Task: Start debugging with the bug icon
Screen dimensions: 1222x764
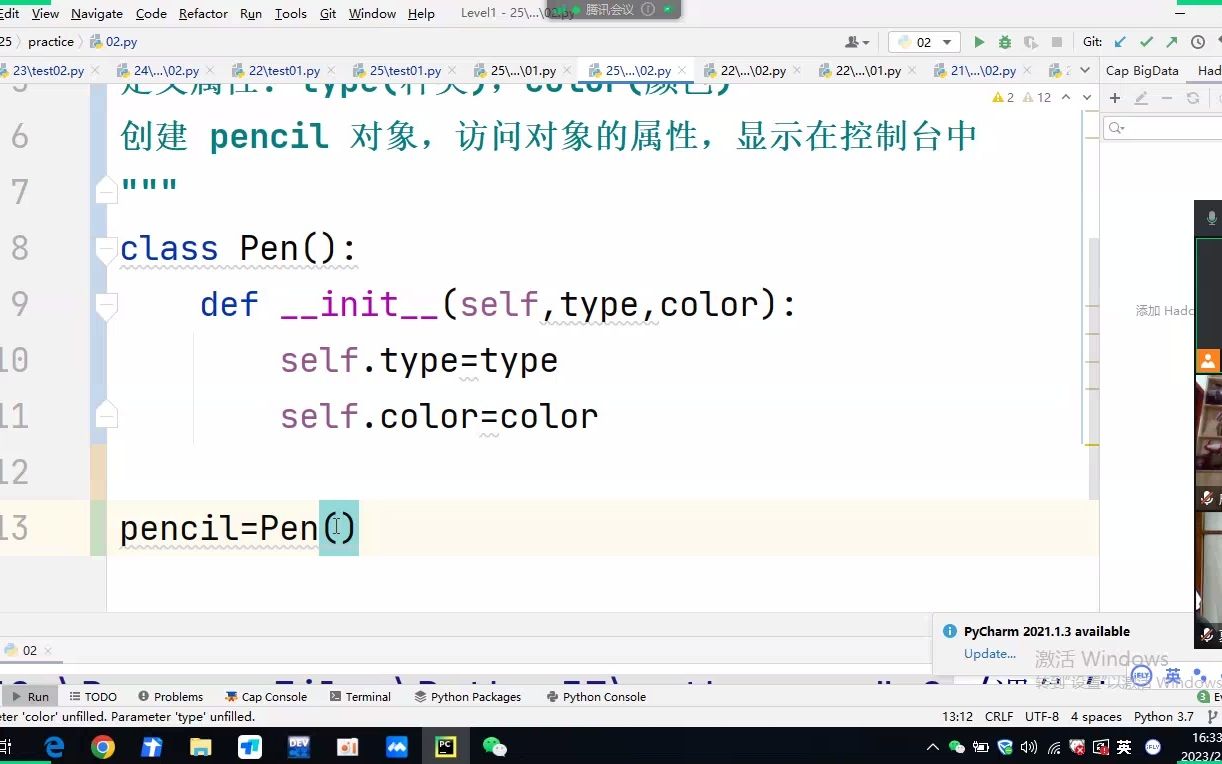Action: click(1005, 42)
